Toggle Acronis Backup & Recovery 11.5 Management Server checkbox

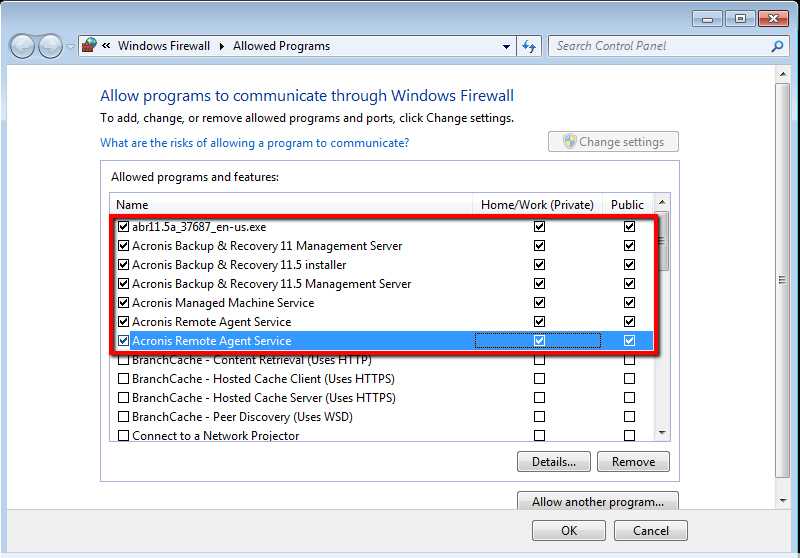tap(123, 284)
